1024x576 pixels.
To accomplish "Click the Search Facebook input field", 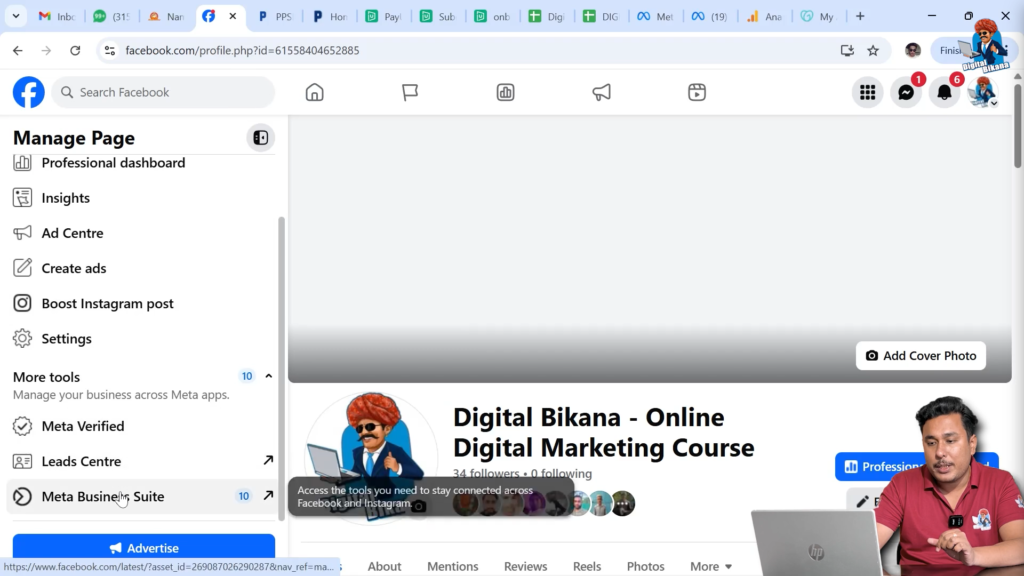I will point(163,91).
